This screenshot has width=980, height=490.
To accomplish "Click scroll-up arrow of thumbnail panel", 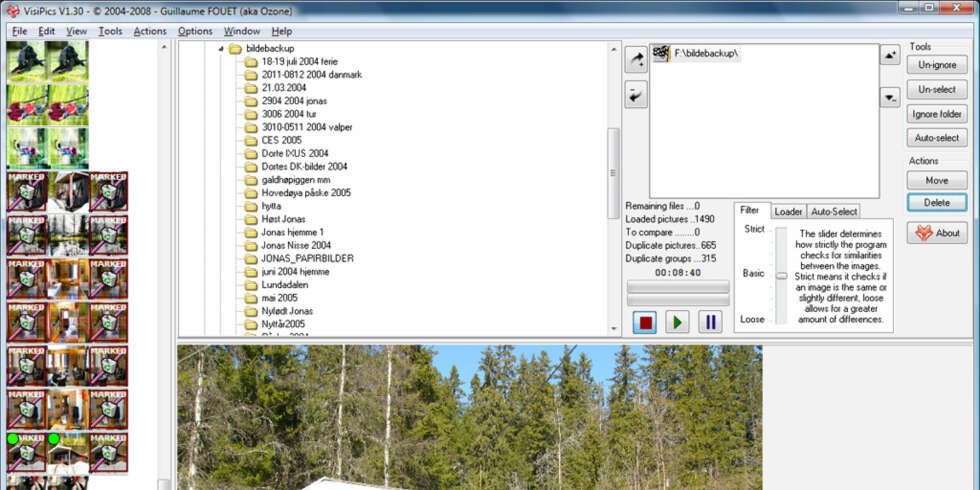I will click(164, 48).
